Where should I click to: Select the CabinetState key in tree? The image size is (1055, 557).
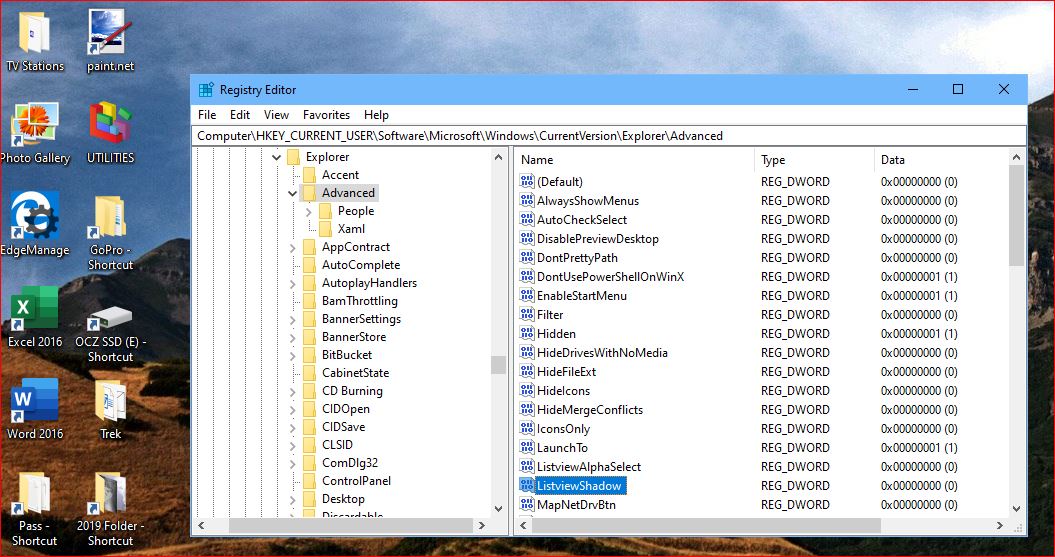355,373
